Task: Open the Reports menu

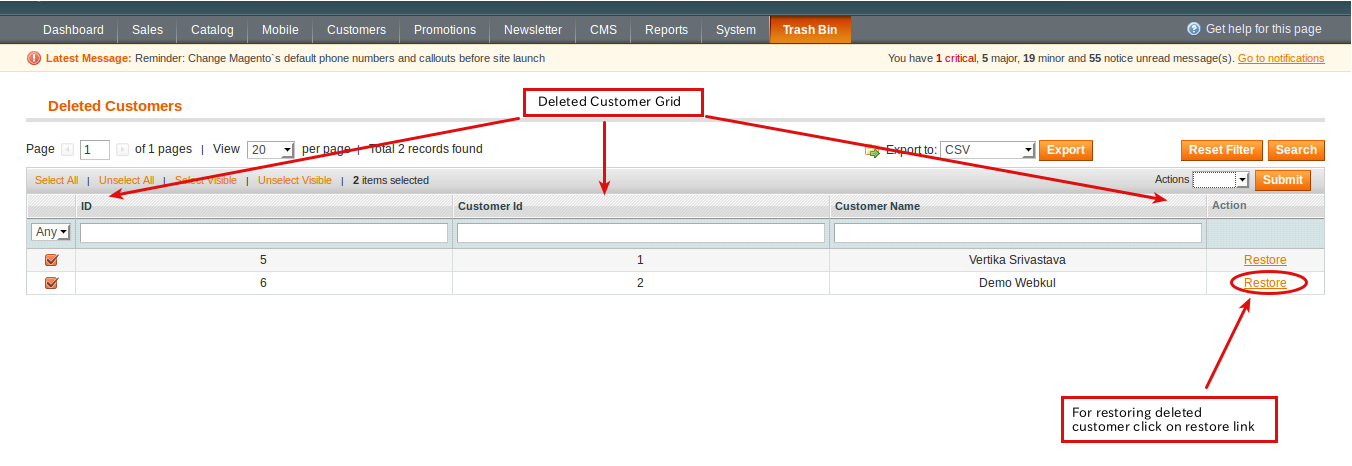Action: pos(666,30)
